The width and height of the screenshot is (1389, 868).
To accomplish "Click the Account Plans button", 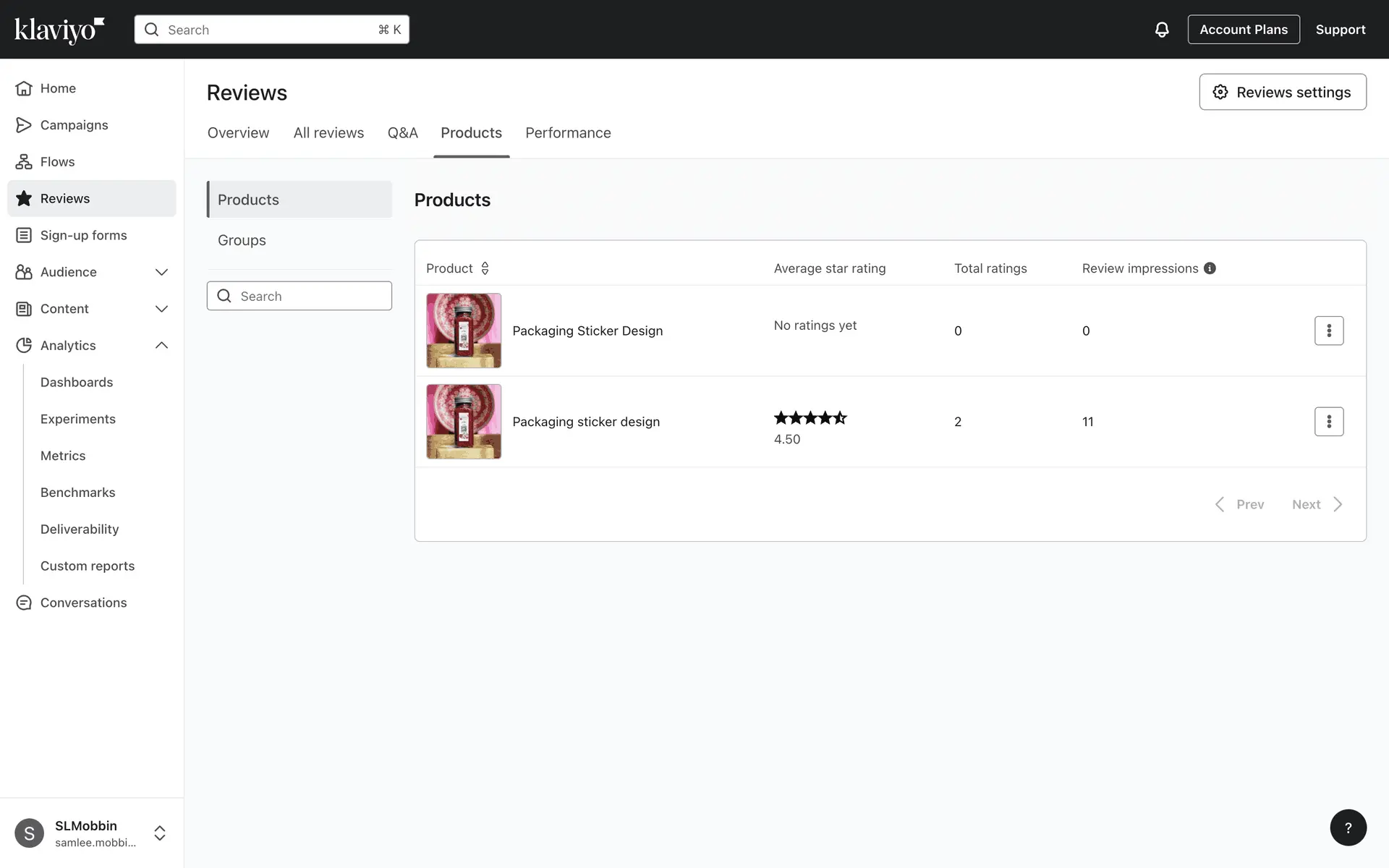I will click(x=1243, y=30).
